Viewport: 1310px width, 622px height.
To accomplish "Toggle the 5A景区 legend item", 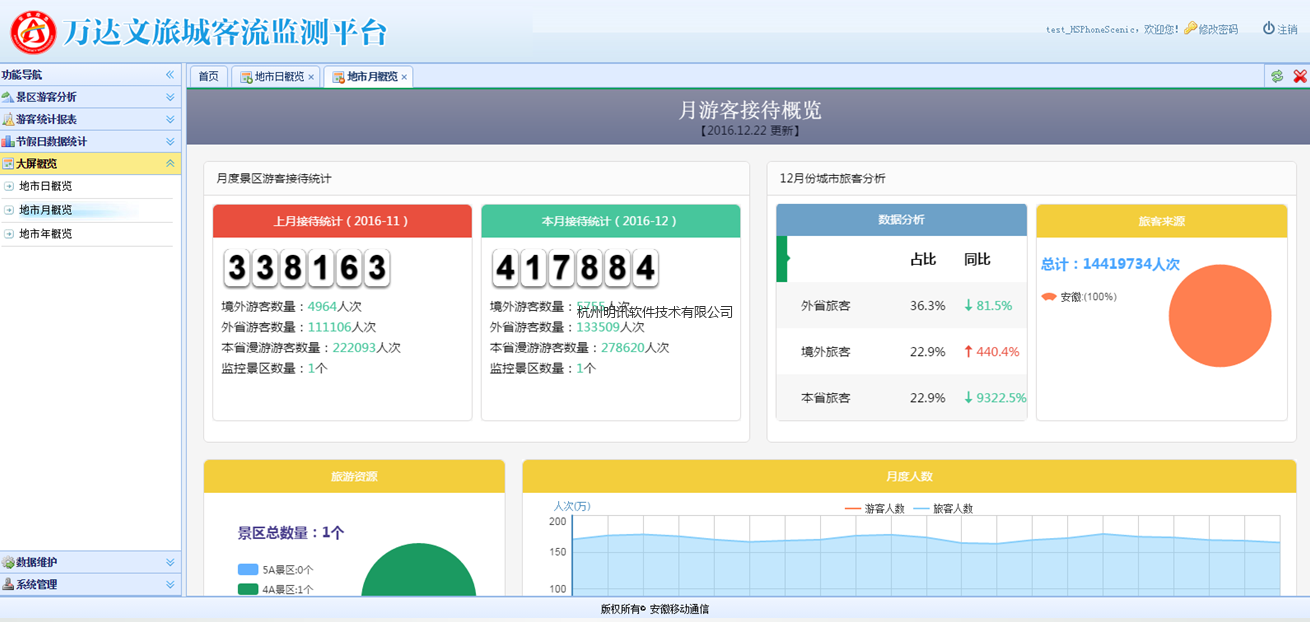I will coord(275,570).
